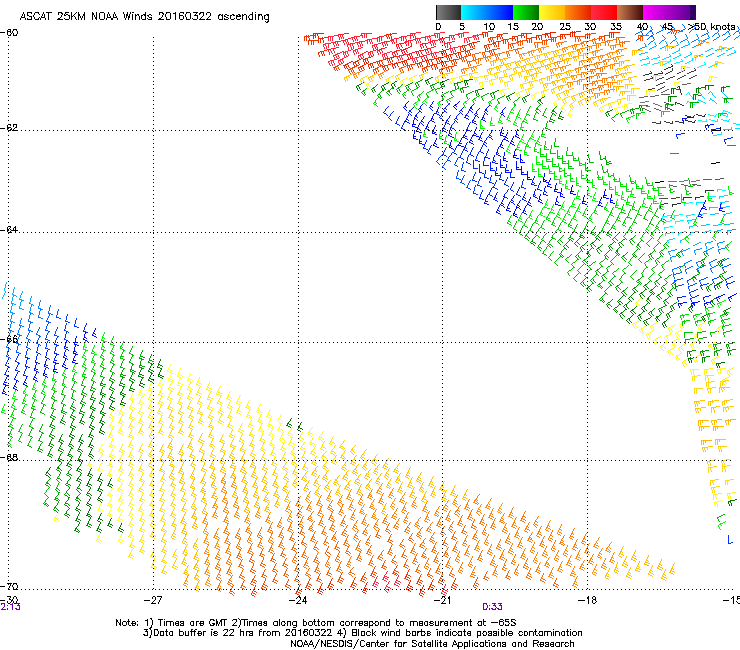Click the '-27' longitude label

click(153, 600)
